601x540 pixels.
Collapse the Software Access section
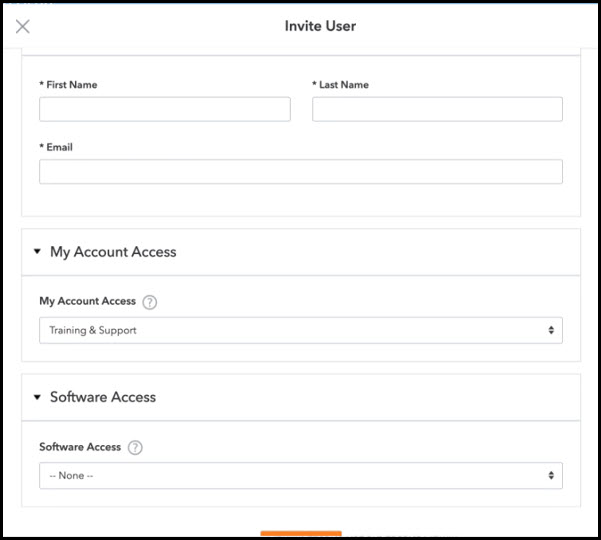click(37, 397)
